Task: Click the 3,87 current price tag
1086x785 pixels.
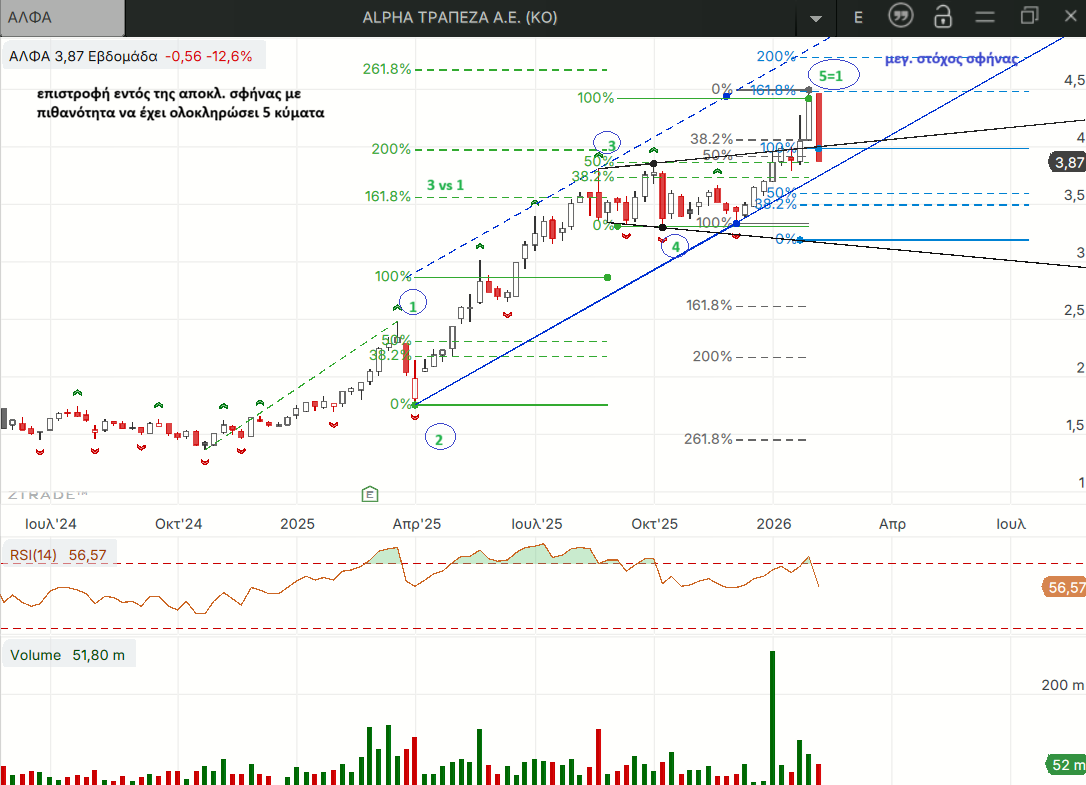Action: (x=1065, y=162)
